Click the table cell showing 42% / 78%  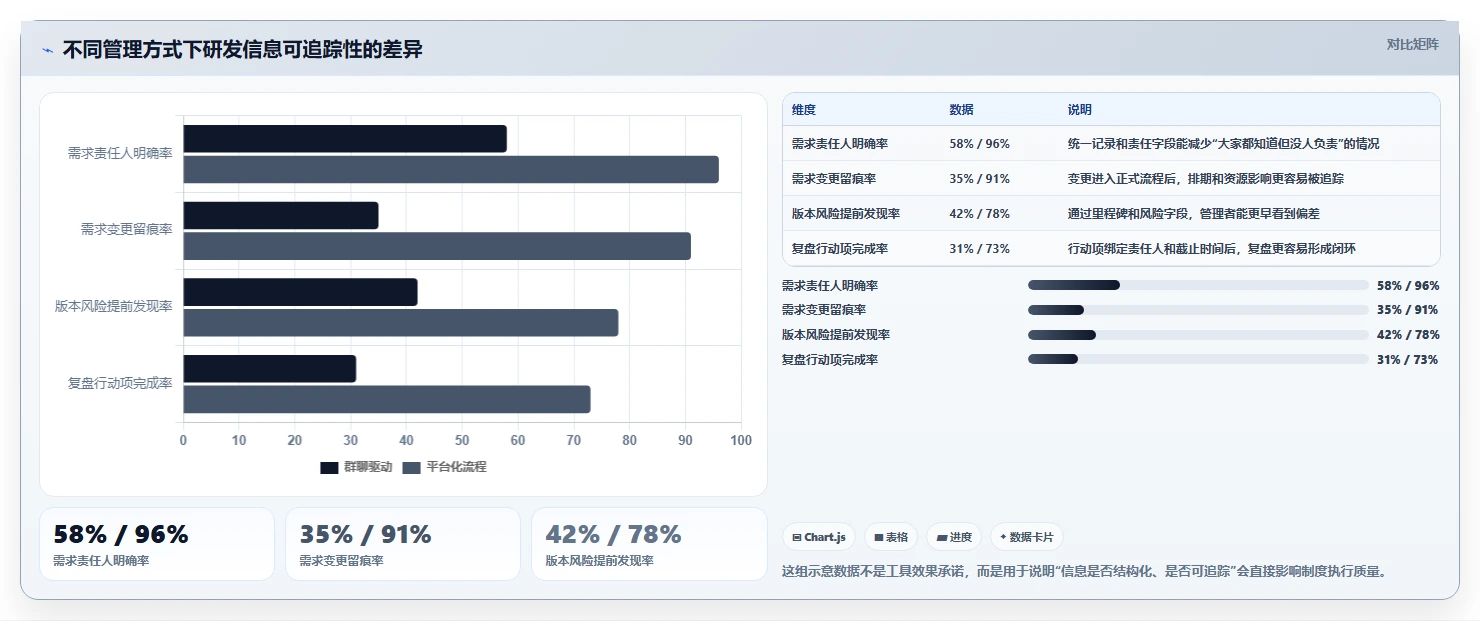979,214
